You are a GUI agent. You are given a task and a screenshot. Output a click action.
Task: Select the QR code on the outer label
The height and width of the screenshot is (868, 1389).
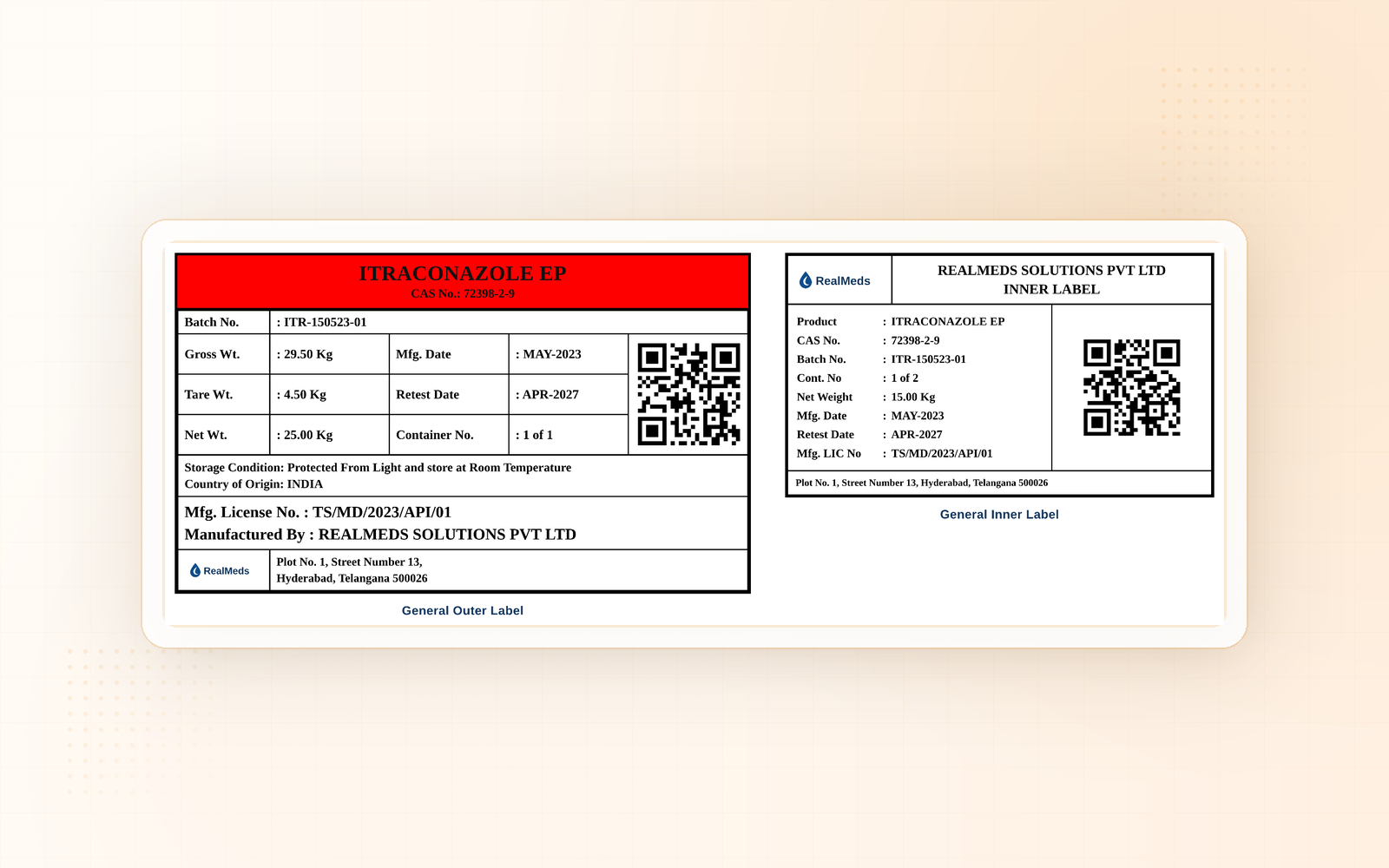tap(689, 394)
